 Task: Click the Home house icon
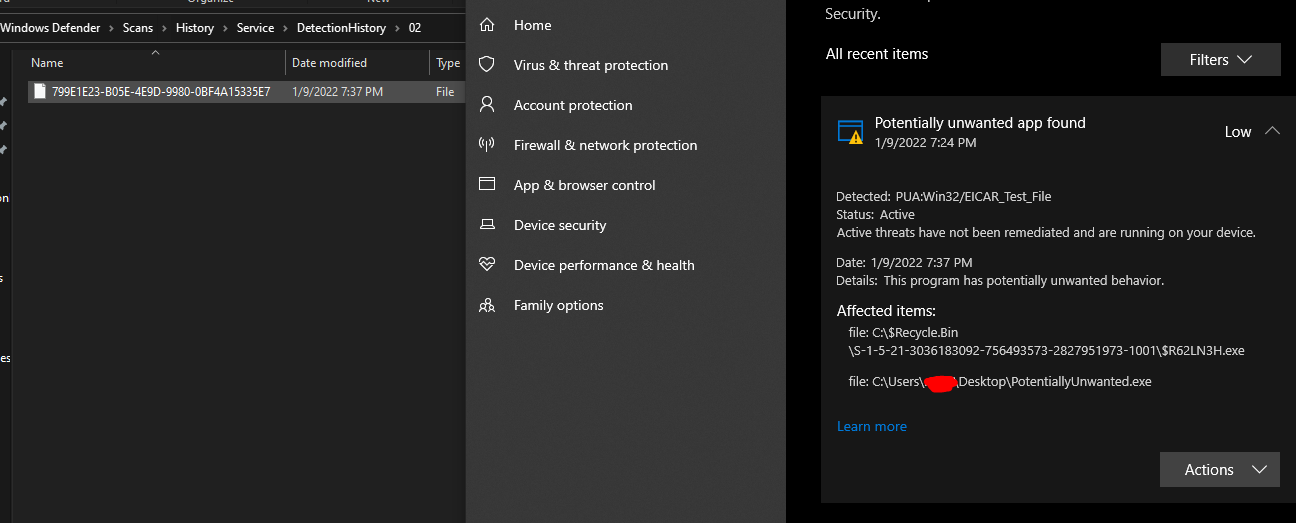487,24
